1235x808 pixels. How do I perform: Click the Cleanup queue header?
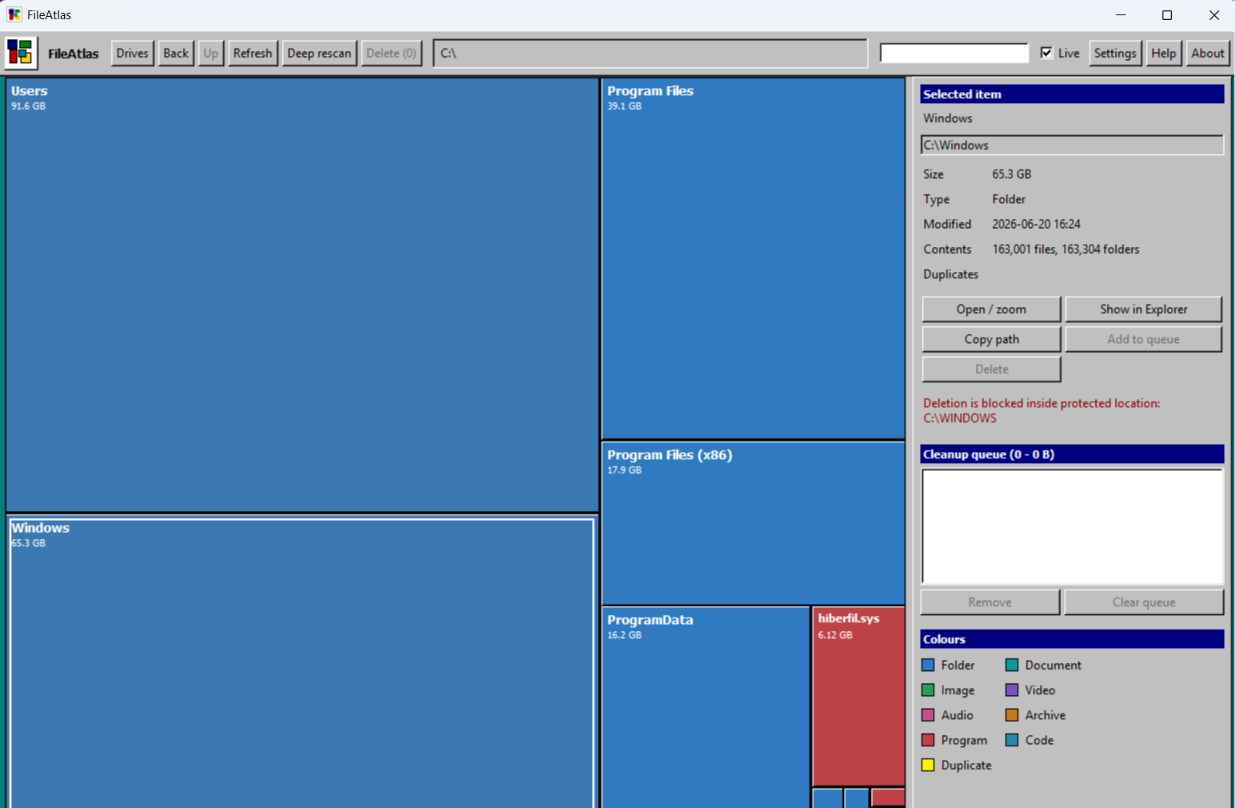tap(1072, 454)
